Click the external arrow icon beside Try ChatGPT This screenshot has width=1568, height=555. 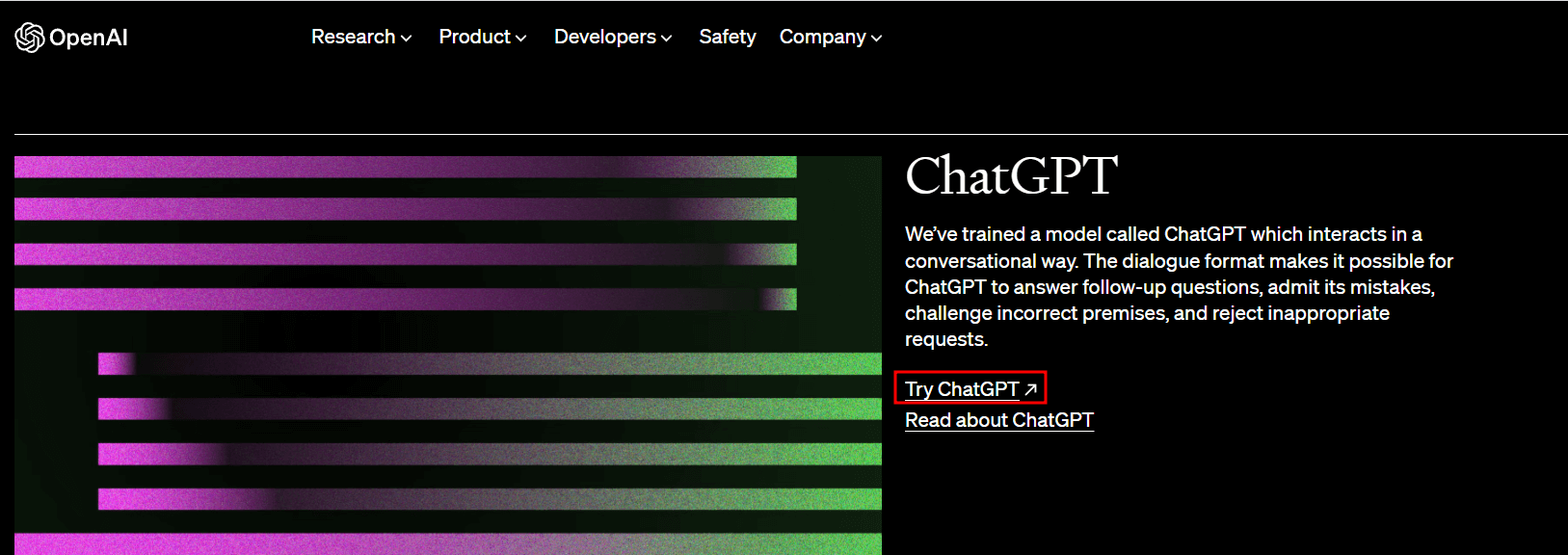tap(1030, 389)
